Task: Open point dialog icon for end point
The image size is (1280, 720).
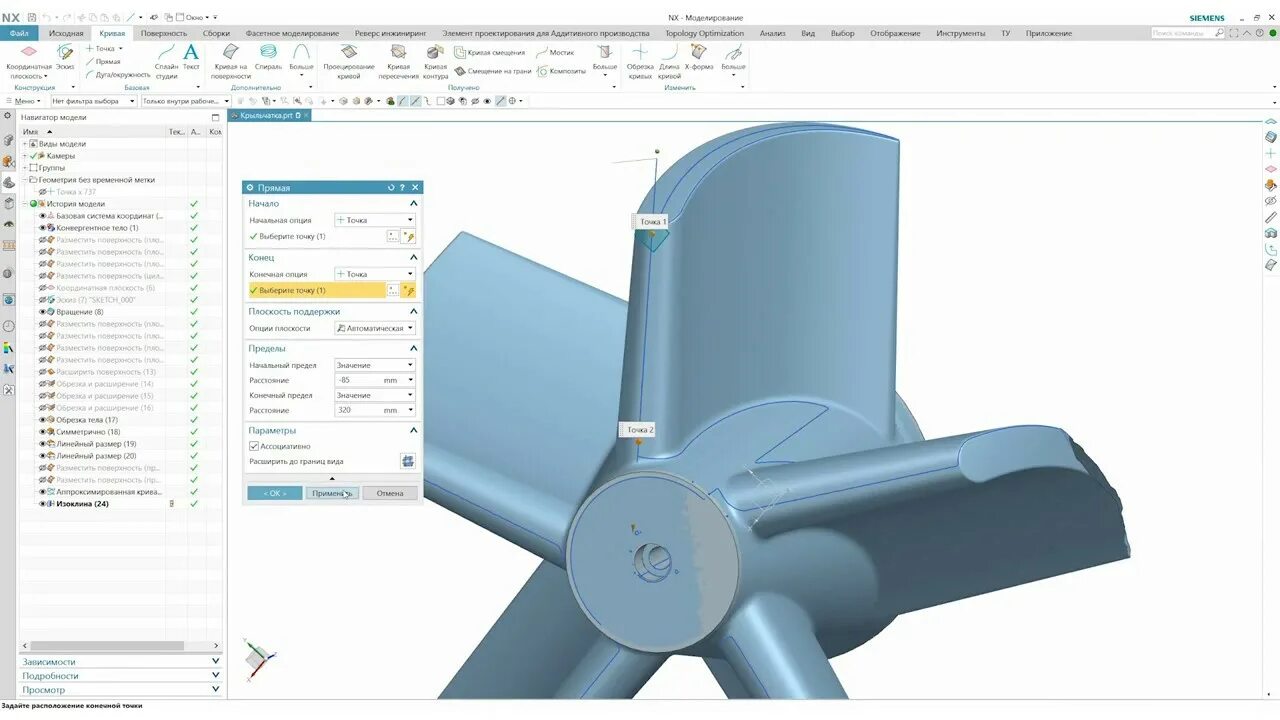Action: click(393, 290)
